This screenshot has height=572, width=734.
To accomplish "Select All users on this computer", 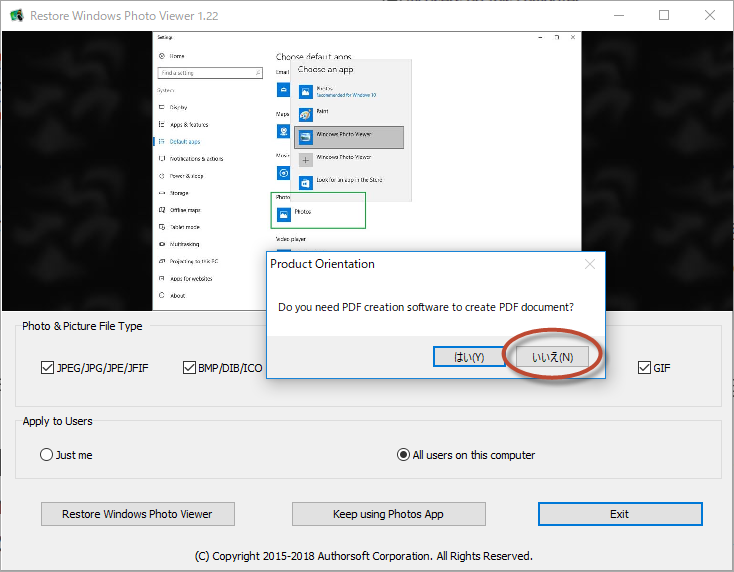I will [466, 455].
